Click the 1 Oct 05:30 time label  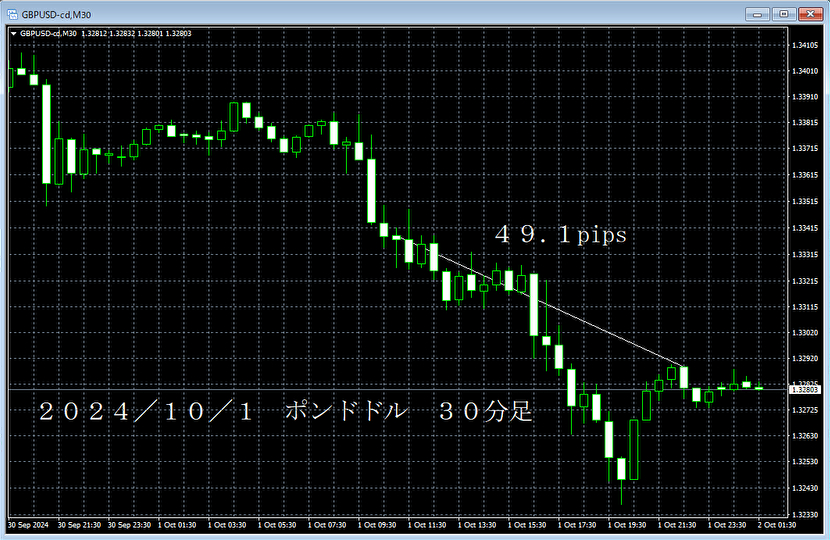click(277, 525)
